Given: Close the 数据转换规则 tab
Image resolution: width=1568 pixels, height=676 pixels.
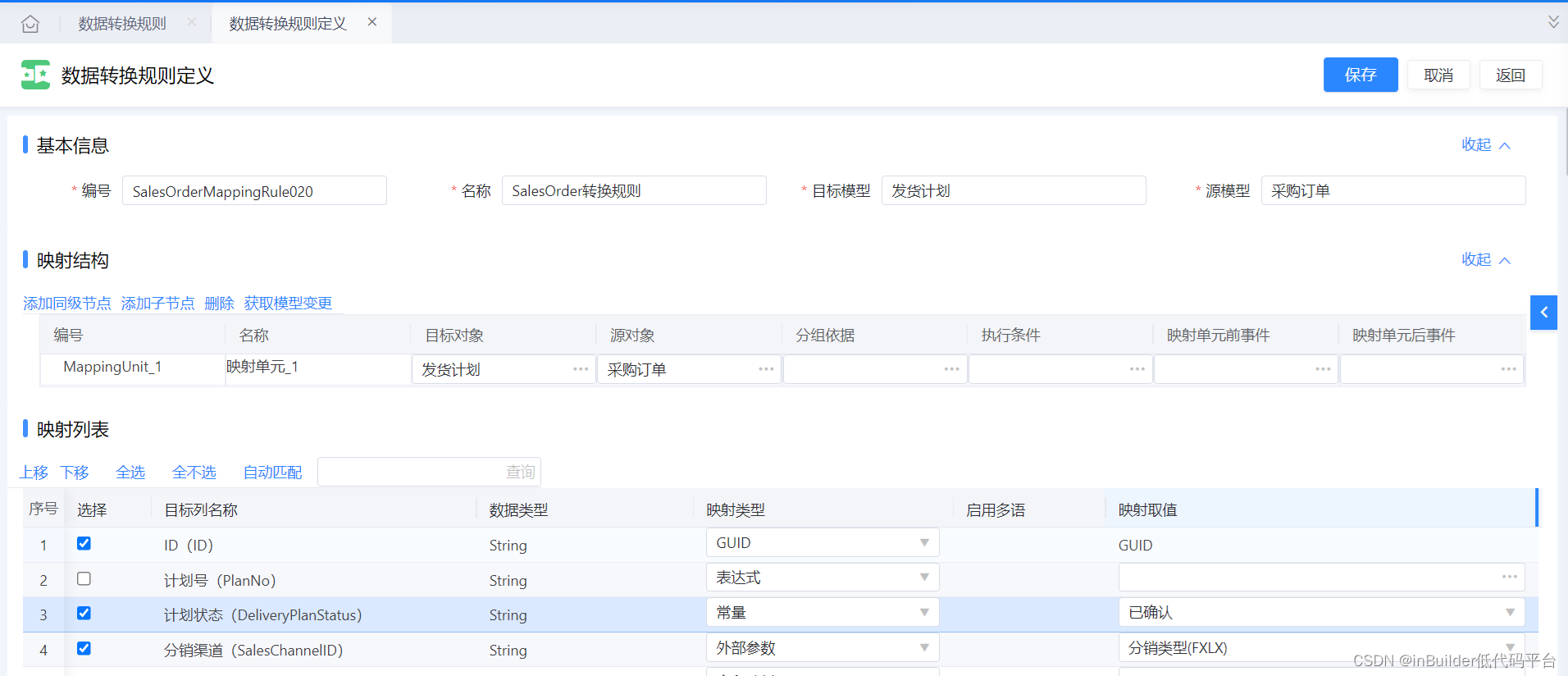Looking at the screenshot, I should pos(191,22).
